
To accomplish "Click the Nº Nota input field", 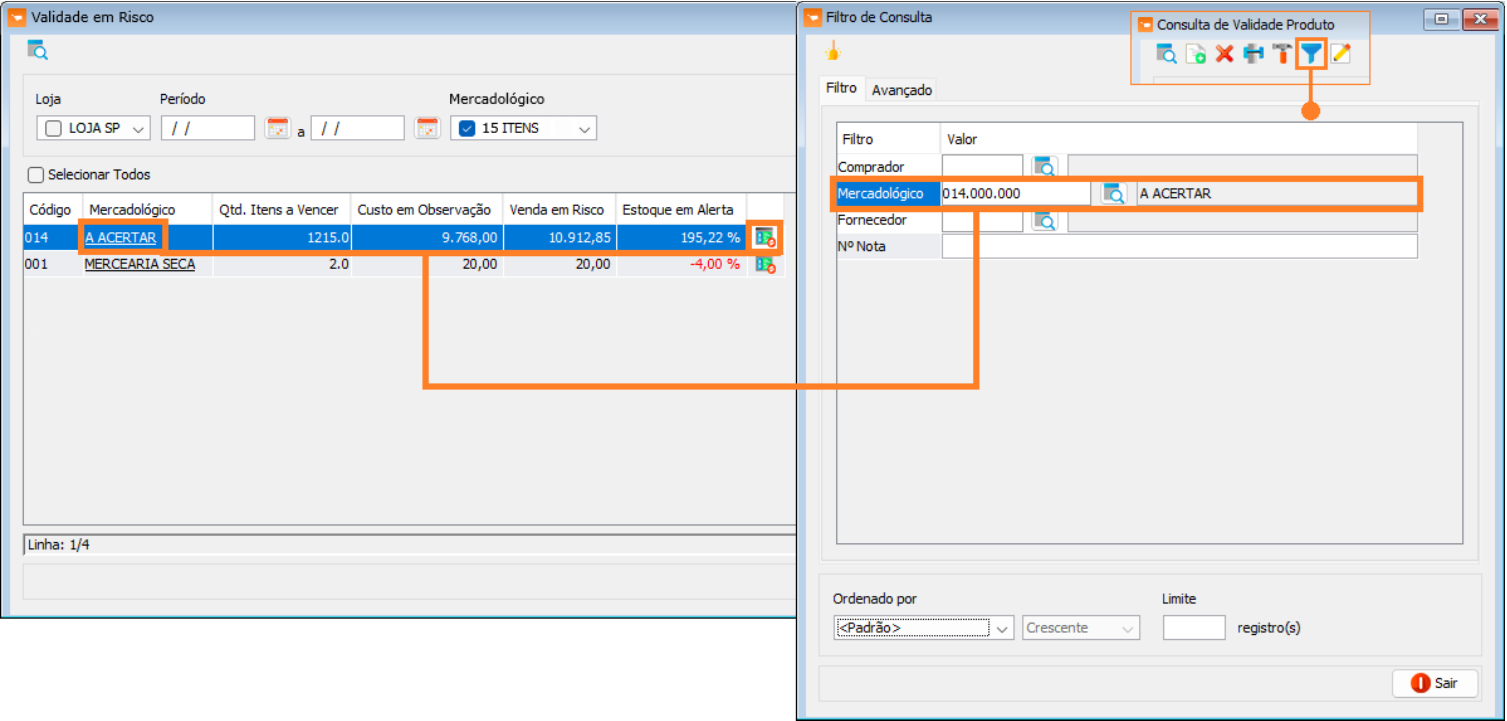I will pos(1179,246).
